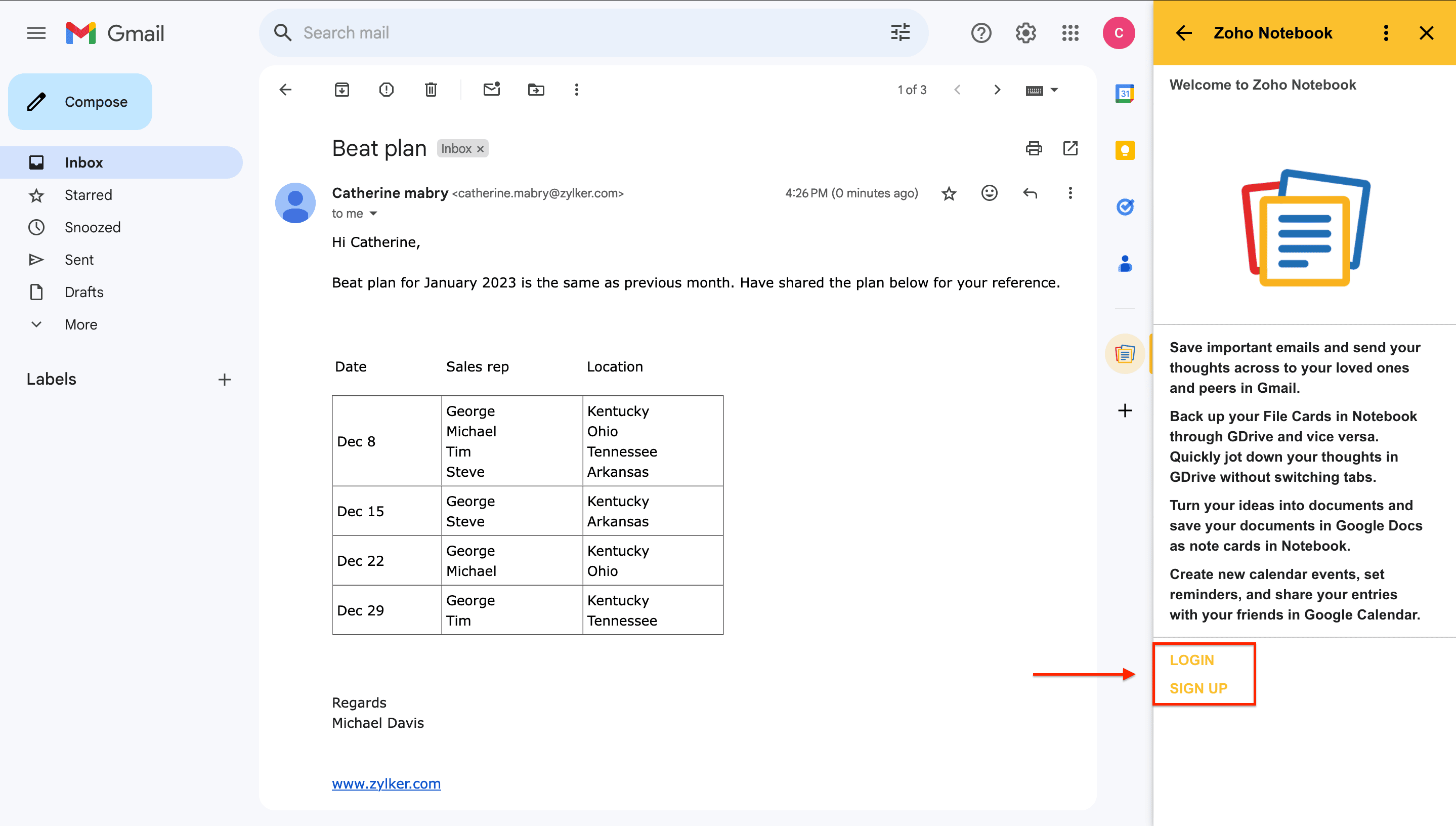Go to the Sent folder
This screenshot has height=826, width=1456.
click(79, 260)
